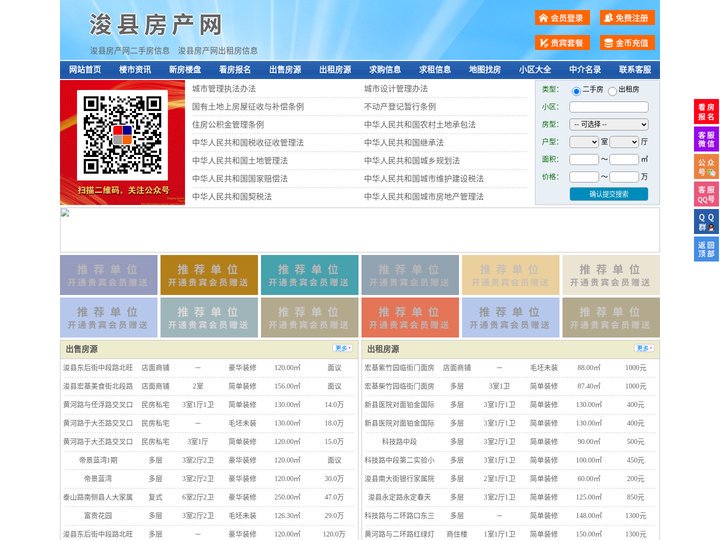Open the 城市设计管理办法 link
This screenshot has height=540, width=720.
click(396, 89)
